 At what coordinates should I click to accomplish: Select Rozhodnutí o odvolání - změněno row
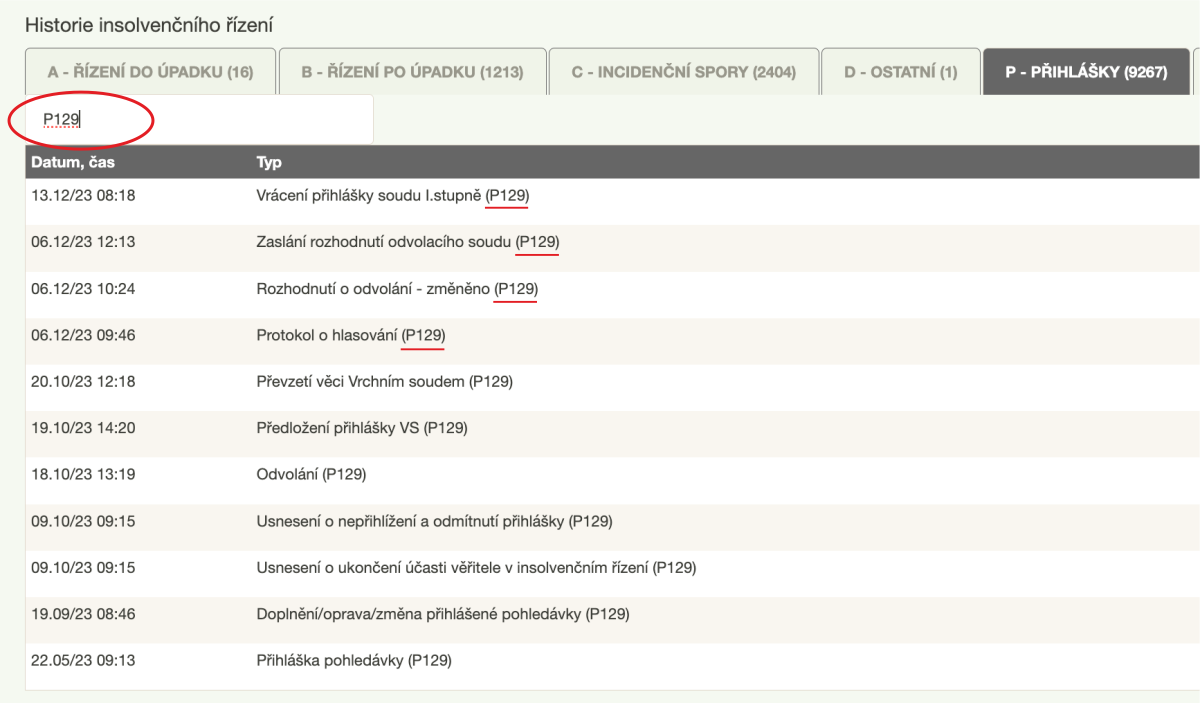pos(397,289)
